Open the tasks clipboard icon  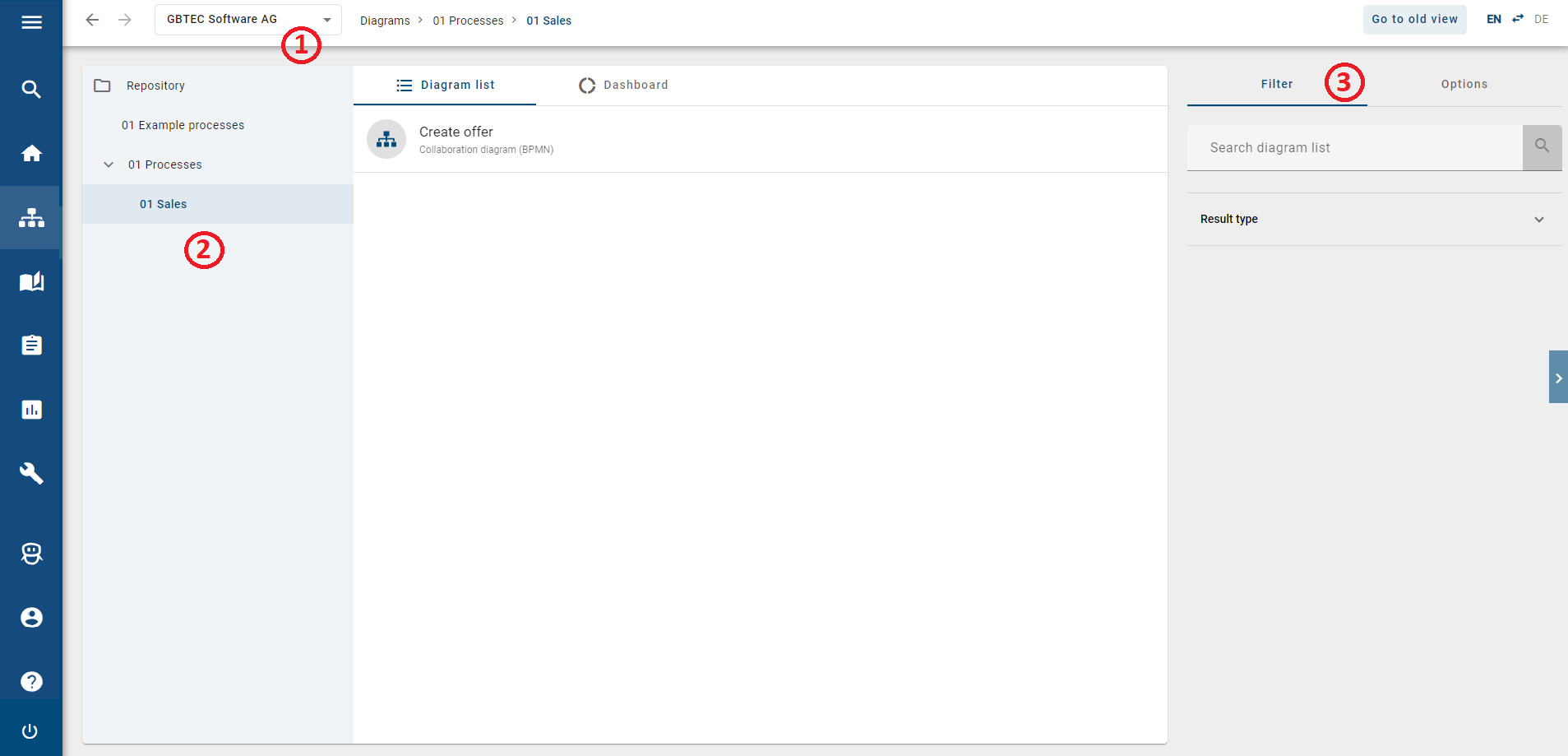coord(31,345)
